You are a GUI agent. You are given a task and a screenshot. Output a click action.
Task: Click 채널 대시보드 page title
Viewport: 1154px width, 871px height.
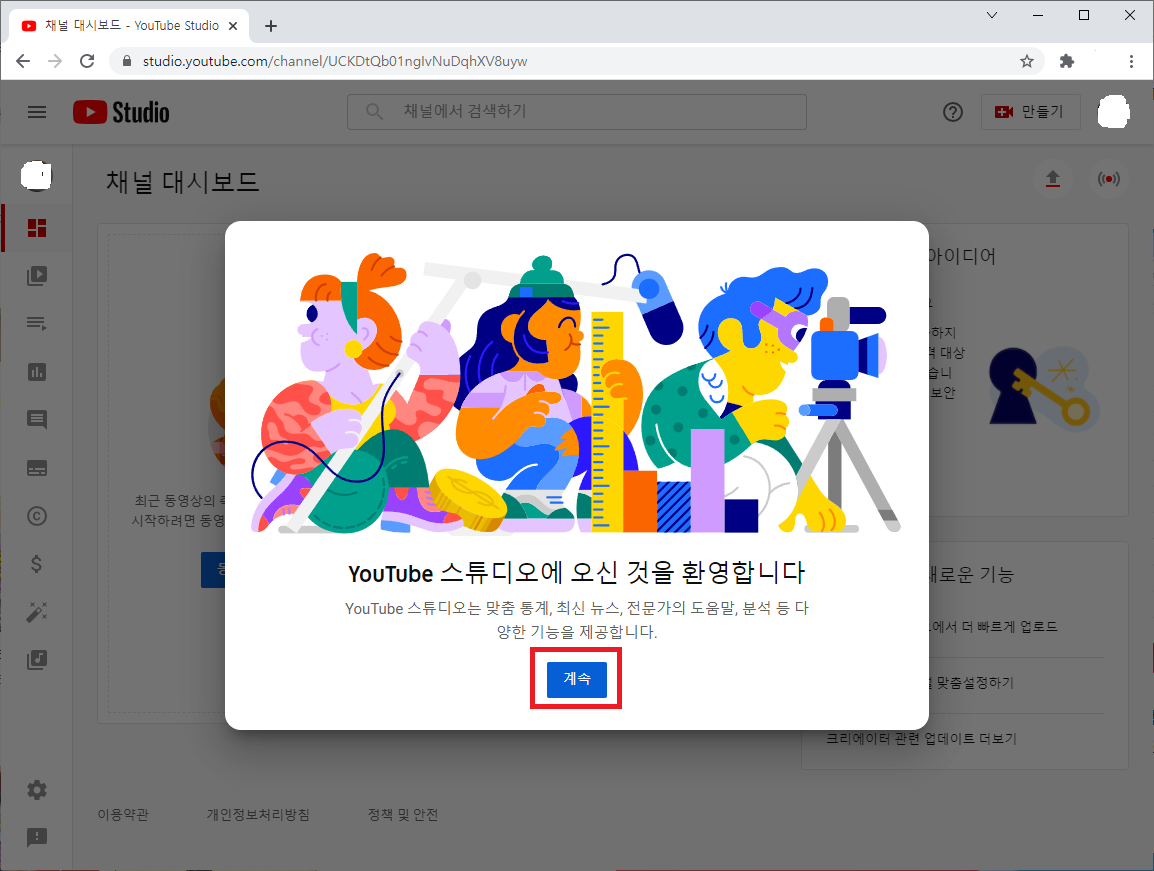[x=183, y=182]
